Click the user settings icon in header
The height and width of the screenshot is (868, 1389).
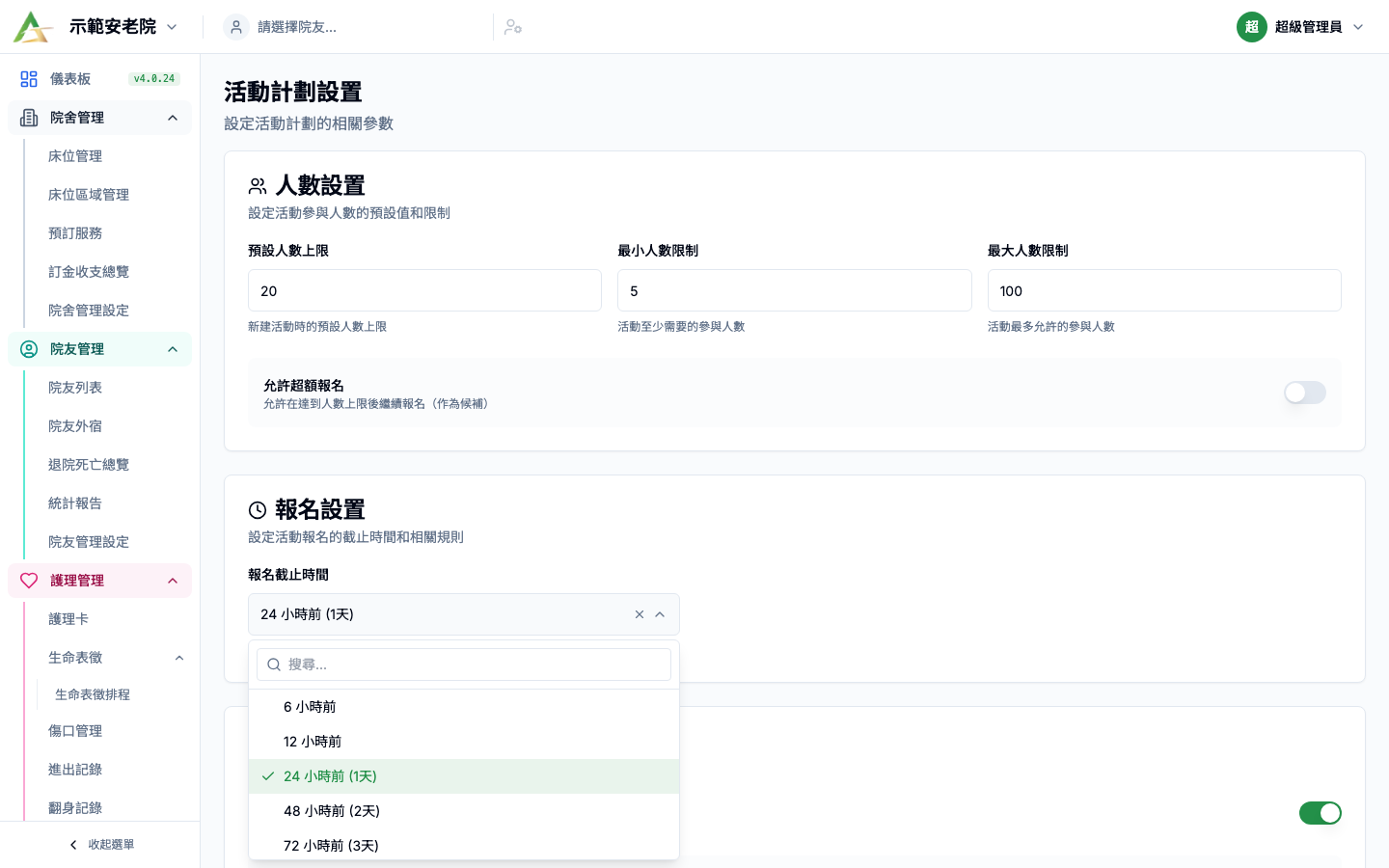click(513, 27)
